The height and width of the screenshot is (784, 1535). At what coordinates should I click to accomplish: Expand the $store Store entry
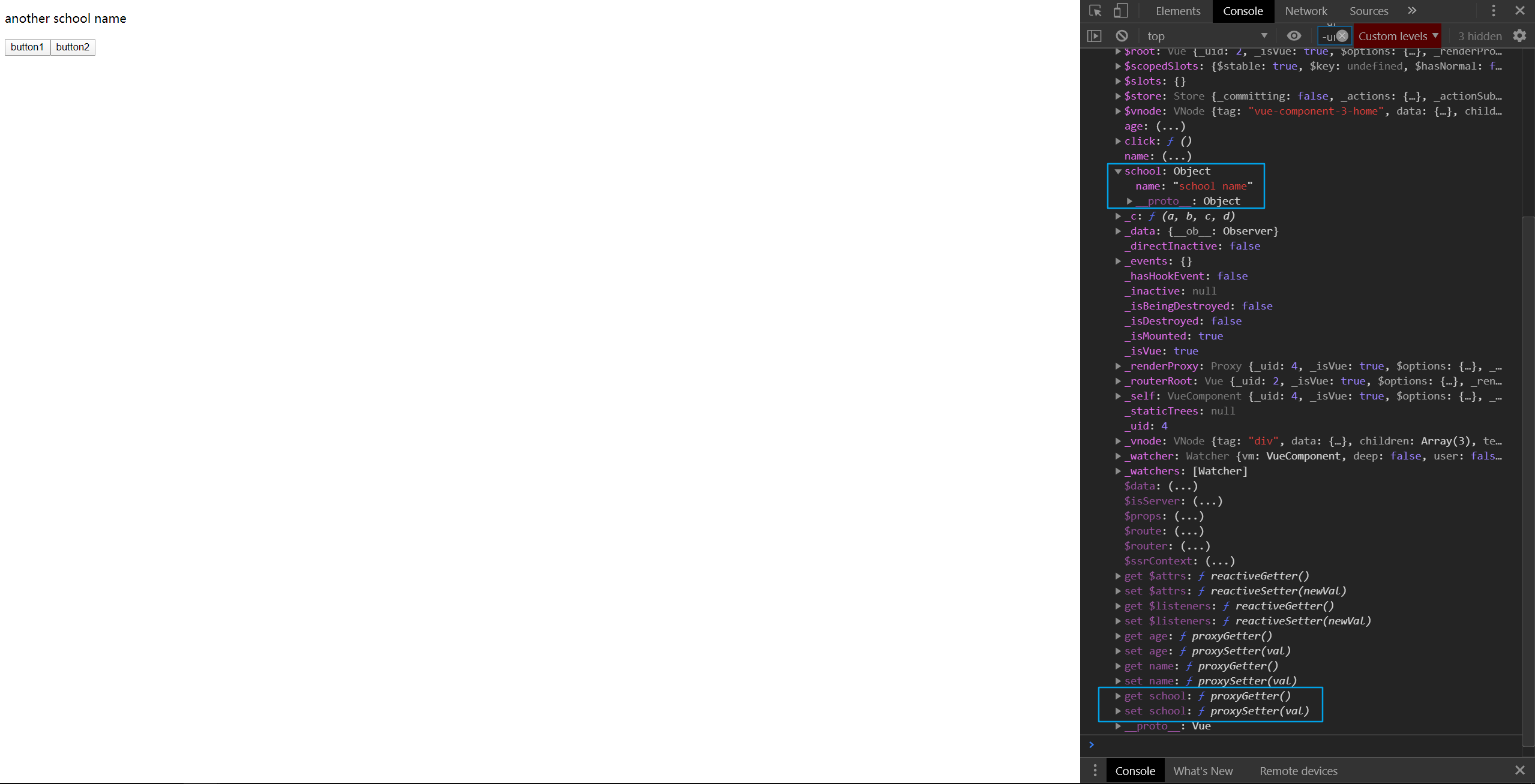(1118, 96)
